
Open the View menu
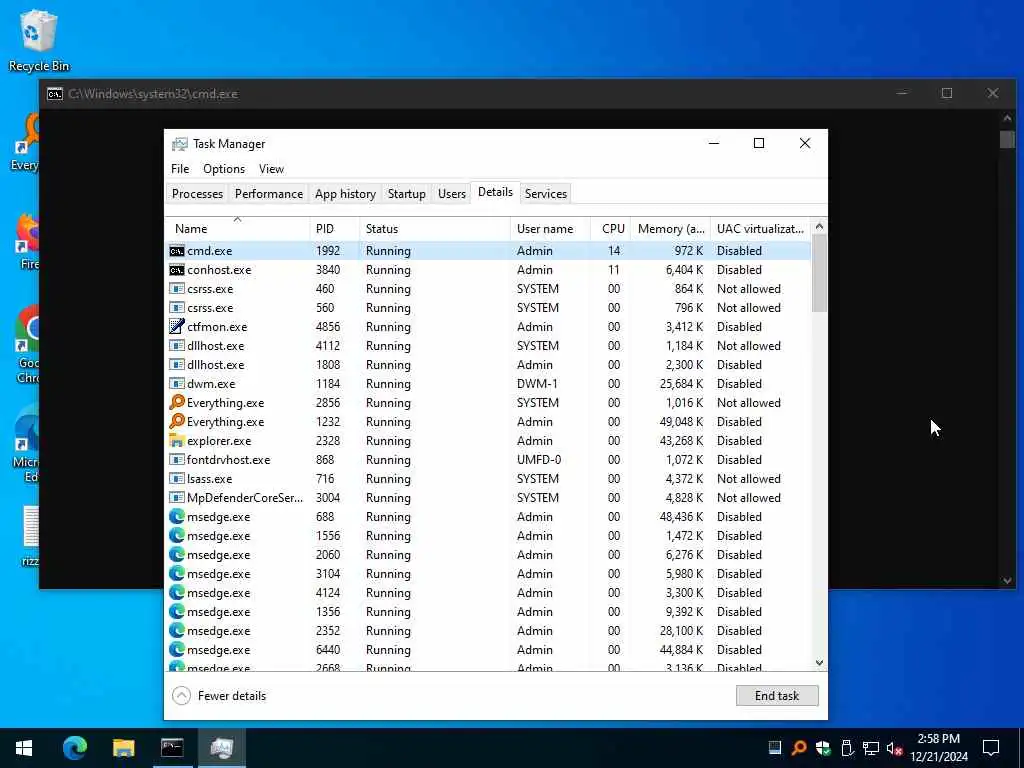pos(271,168)
